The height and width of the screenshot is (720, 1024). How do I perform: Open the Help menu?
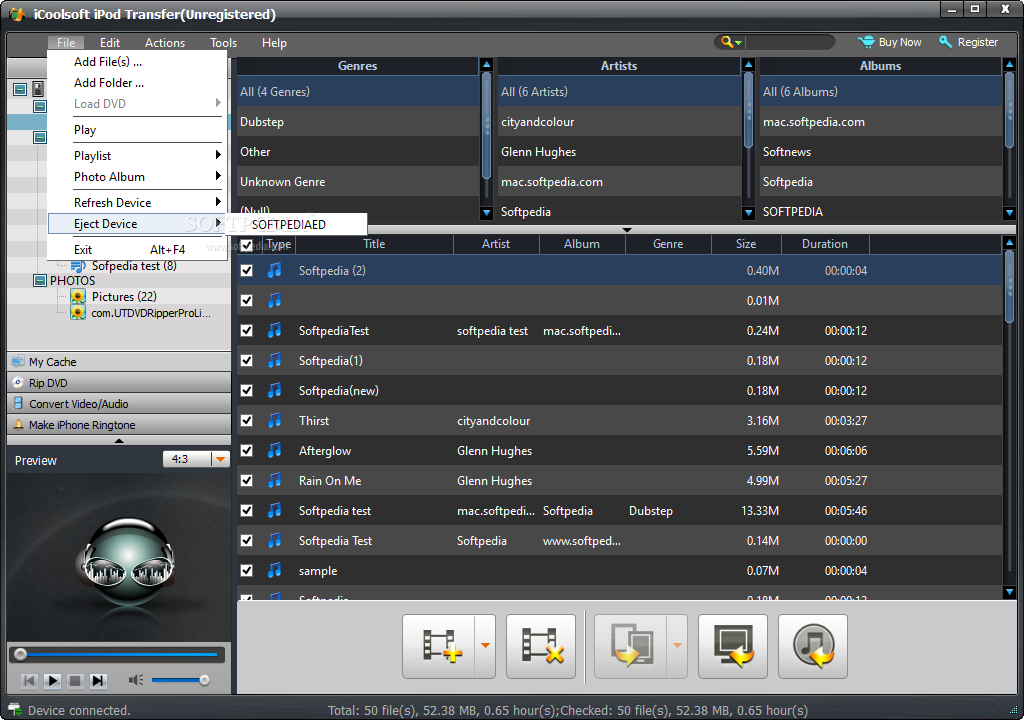[x=274, y=42]
